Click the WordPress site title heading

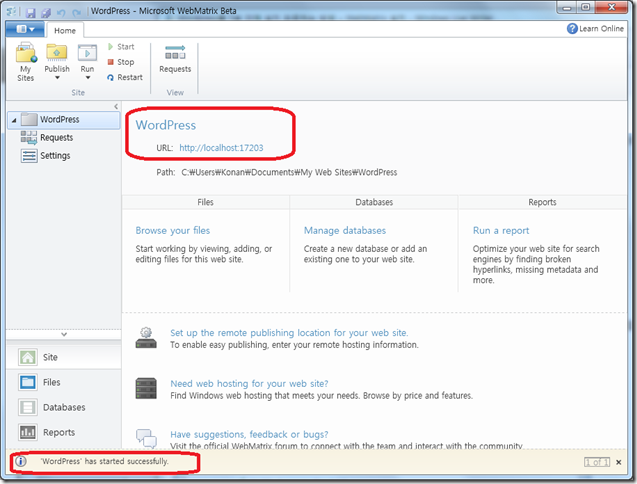pos(166,125)
